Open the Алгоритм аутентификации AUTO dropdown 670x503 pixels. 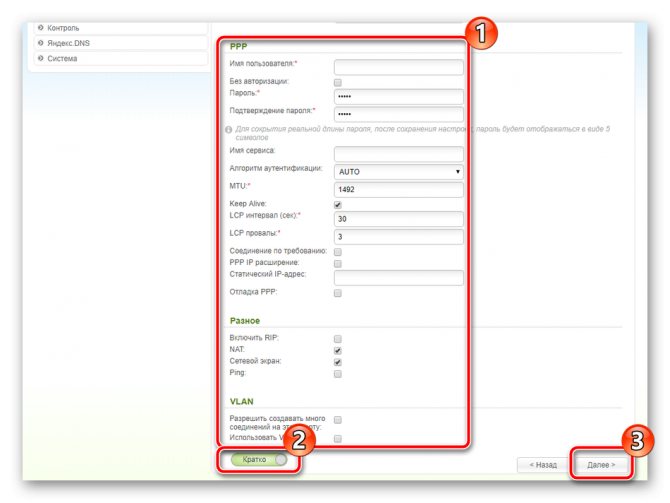(x=398, y=172)
